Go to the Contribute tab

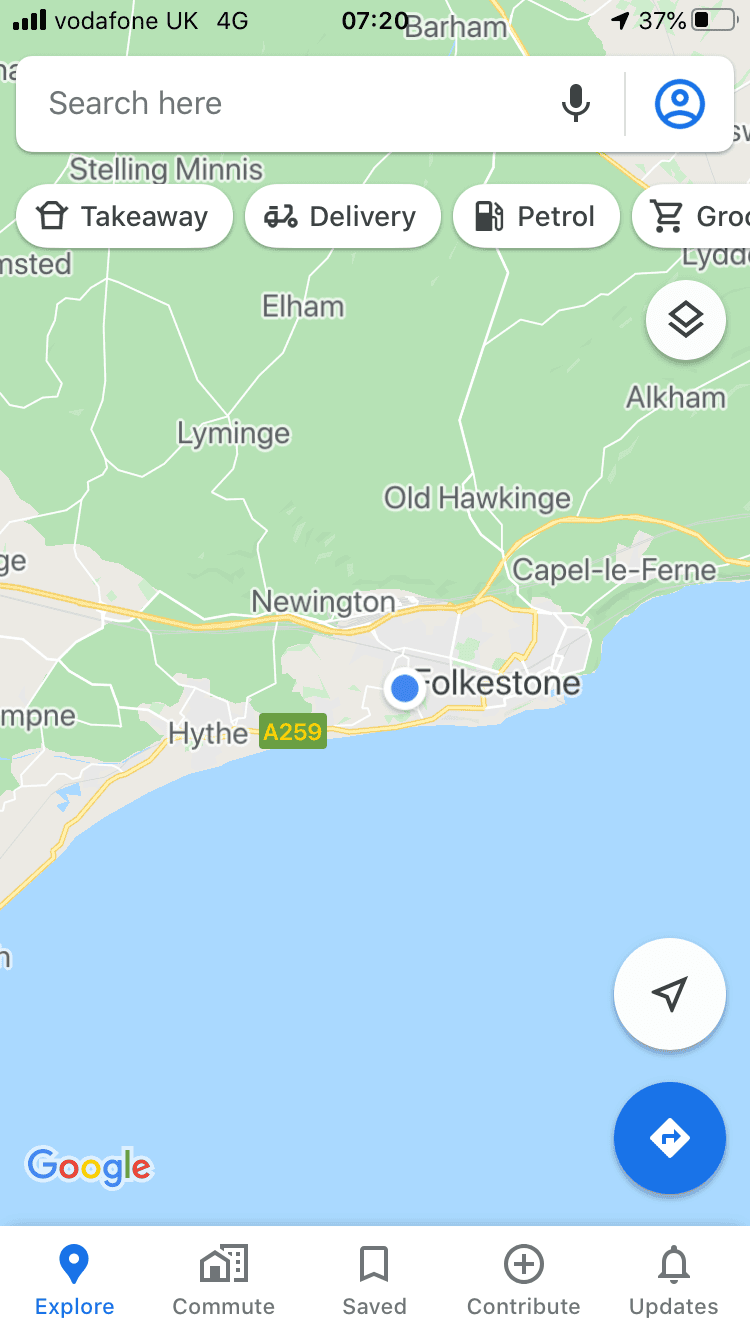point(524,1280)
